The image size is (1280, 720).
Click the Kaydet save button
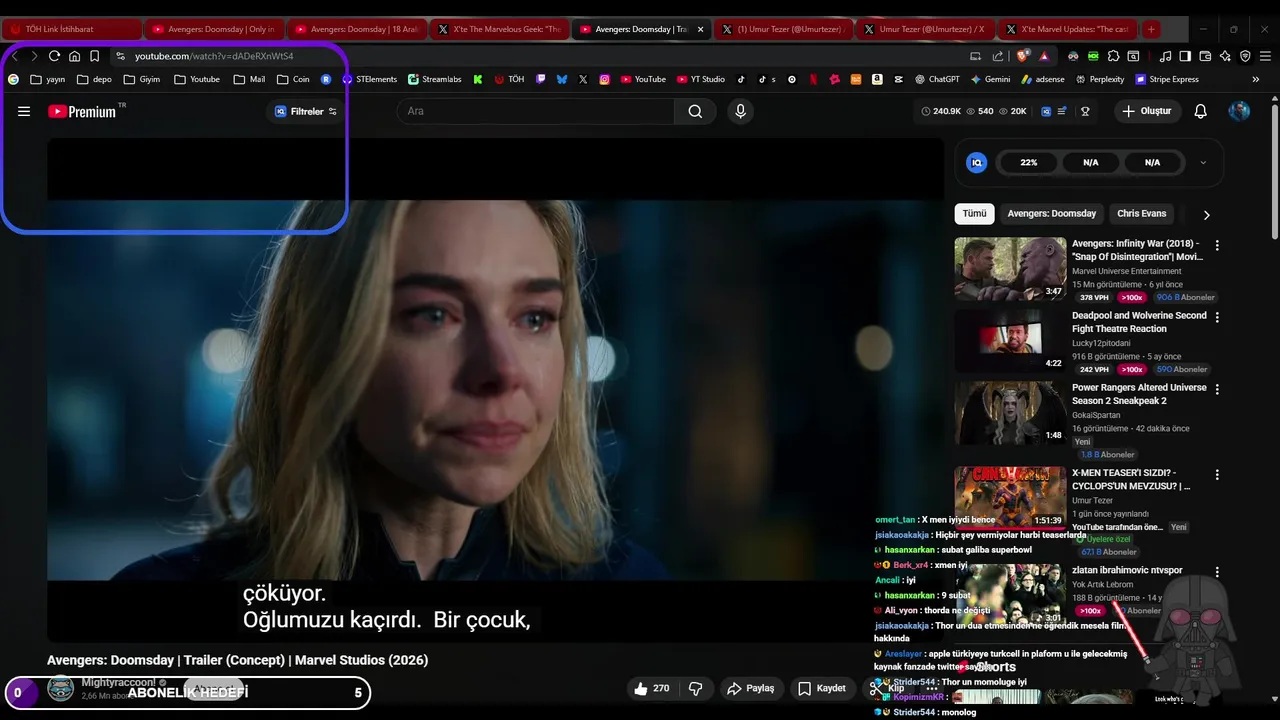tap(822, 688)
